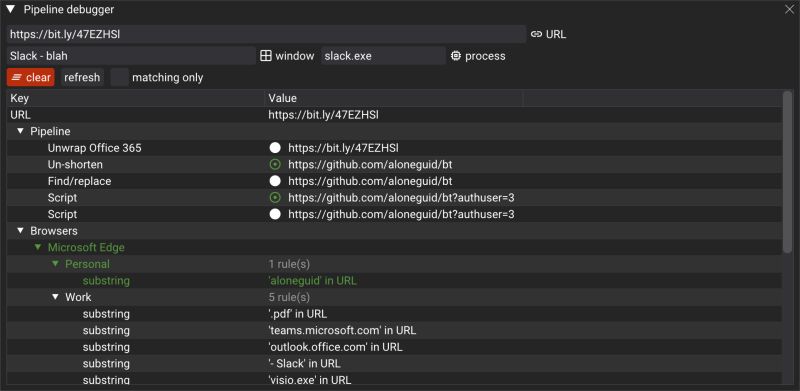The height and width of the screenshot is (391, 800).
Task: Select the Unwrap Office 365 row
Action: [394, 148]
